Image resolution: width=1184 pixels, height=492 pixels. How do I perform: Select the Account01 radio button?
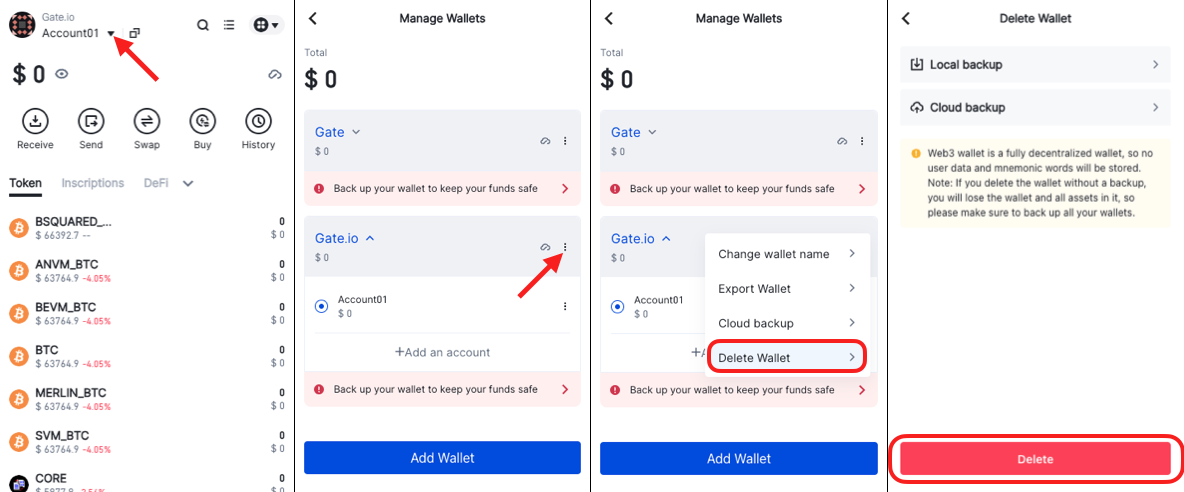pos(322,306)
